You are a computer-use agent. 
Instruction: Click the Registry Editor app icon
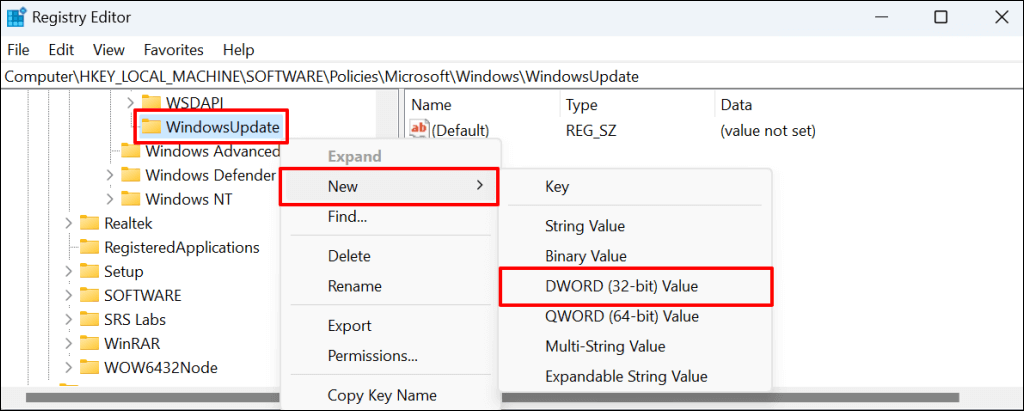click(x=17, y=17)
